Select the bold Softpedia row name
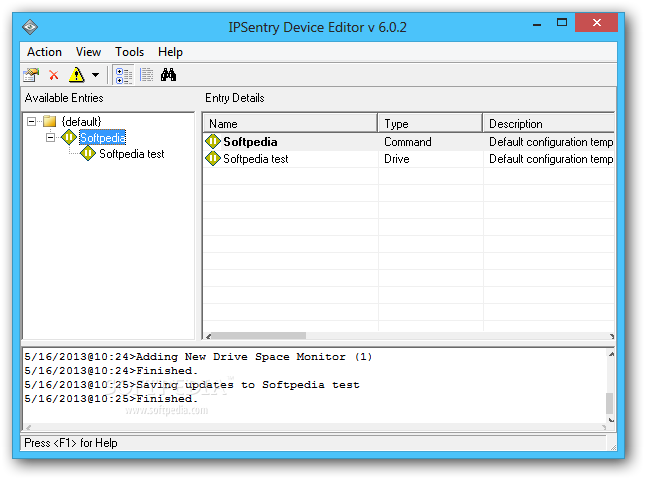 point(250,142)
